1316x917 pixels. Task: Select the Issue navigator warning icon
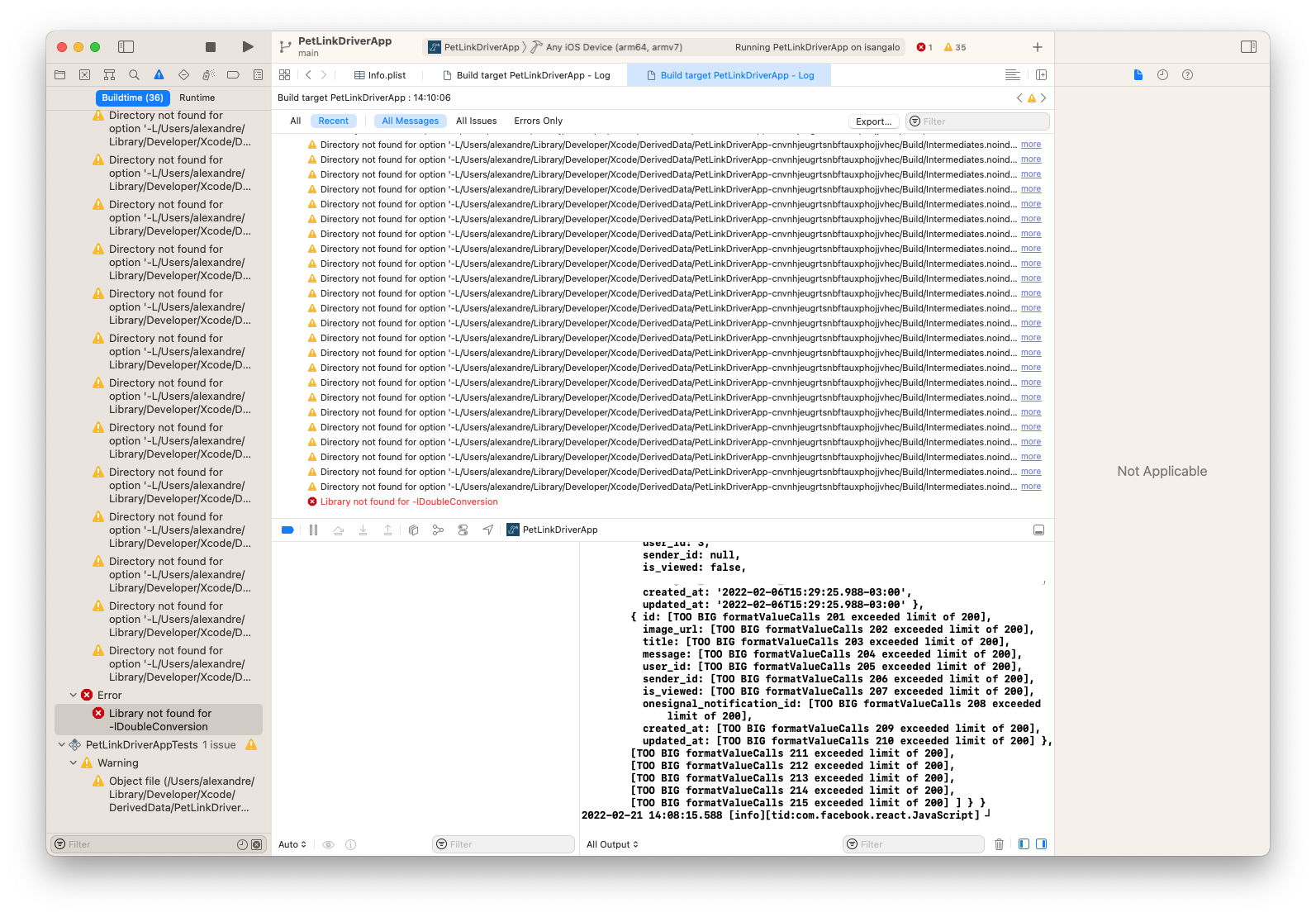(x=159, y=75)
